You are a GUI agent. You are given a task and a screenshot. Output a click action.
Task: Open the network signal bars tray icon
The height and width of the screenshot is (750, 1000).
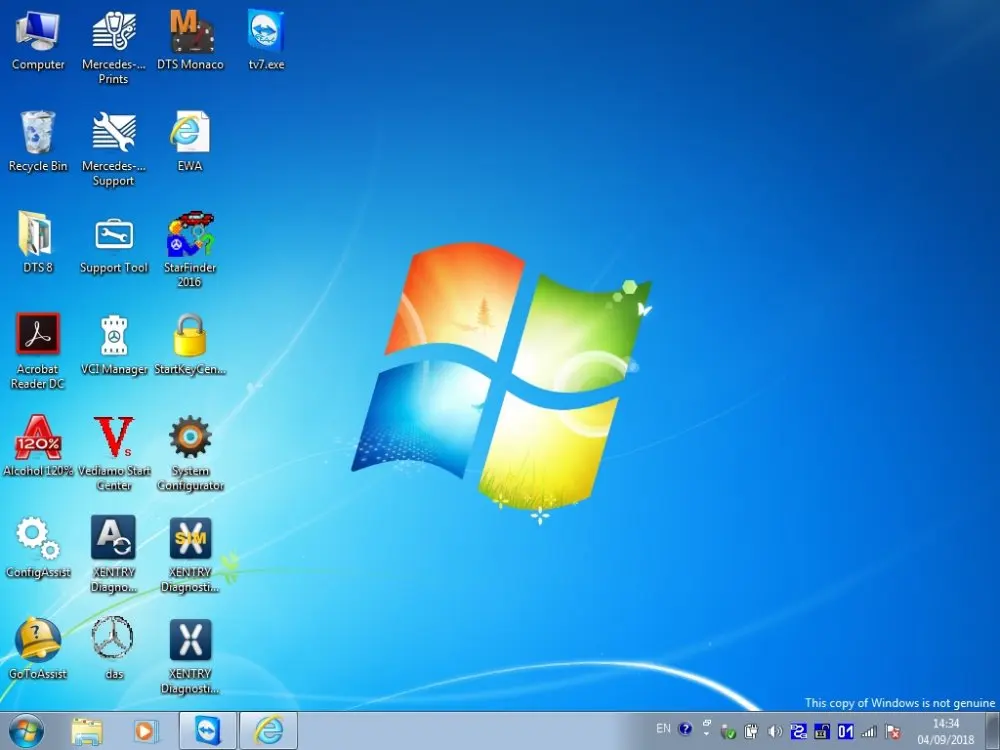869,732
